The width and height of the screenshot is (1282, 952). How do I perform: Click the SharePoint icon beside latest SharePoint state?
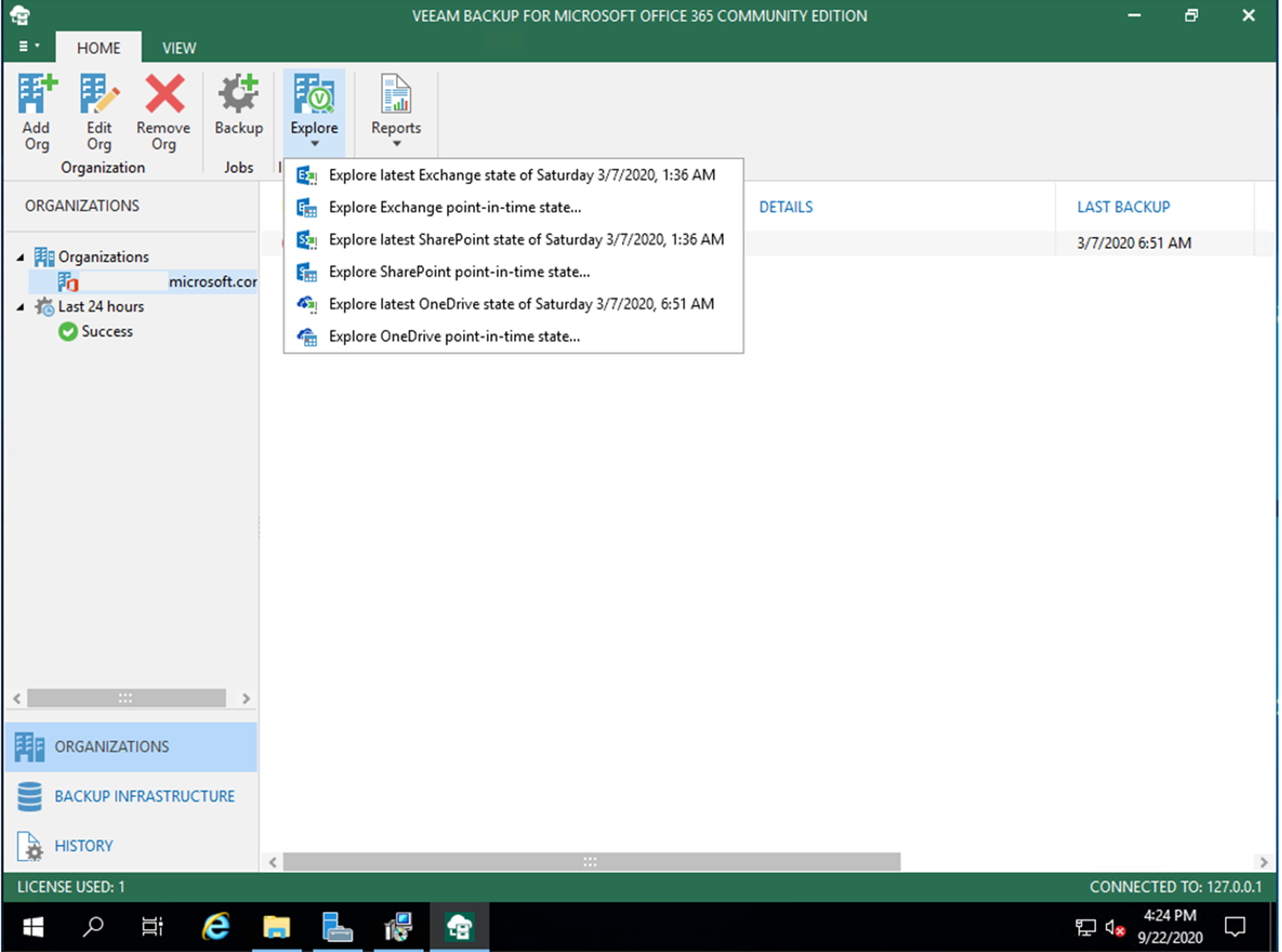point(307,240)
